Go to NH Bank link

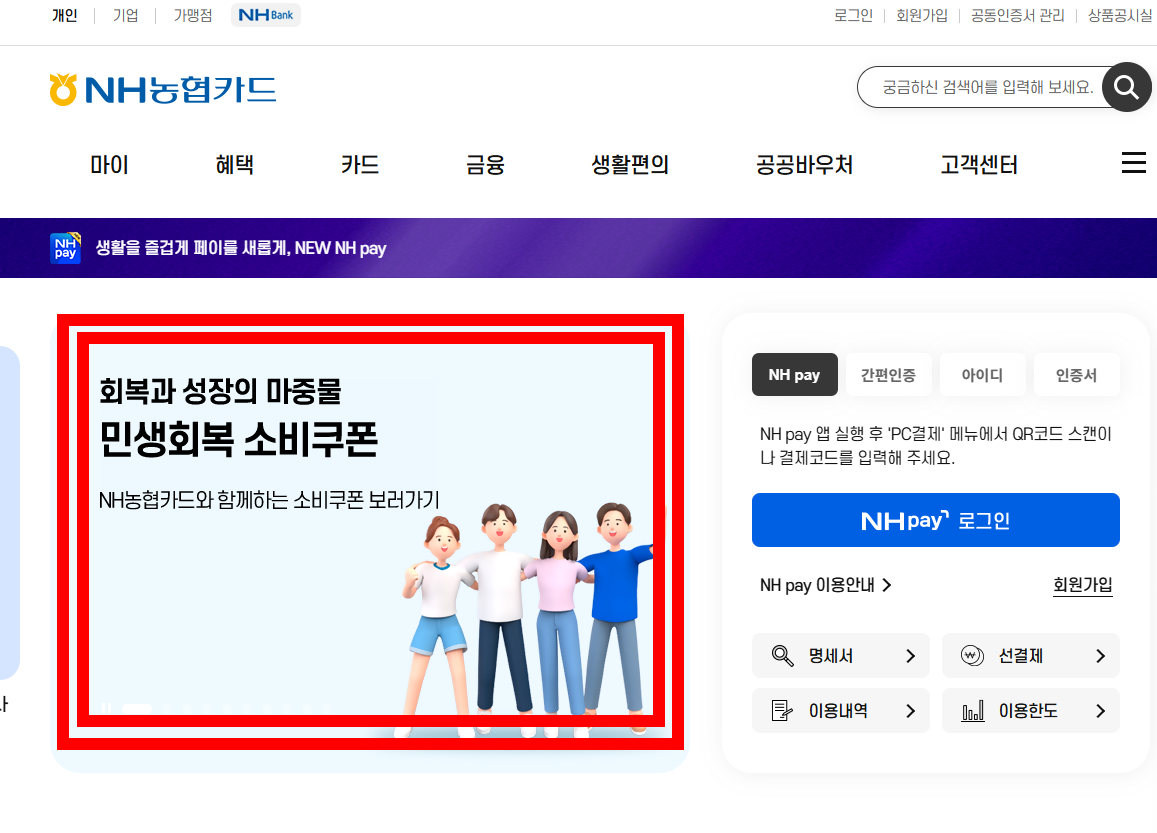tap(266, 15)
